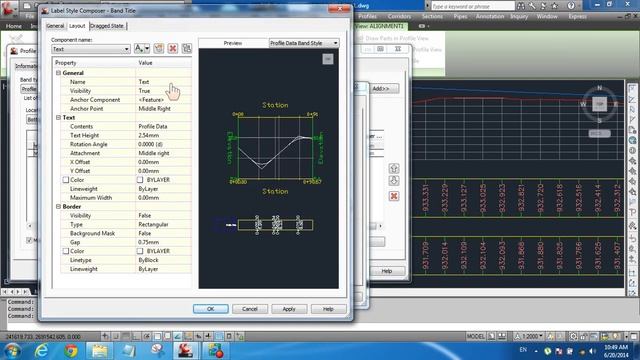Click the BYLAYER swatch for Text Color
Image resolution: width=640 pixels, height=360 pixels.
[140, 180]
